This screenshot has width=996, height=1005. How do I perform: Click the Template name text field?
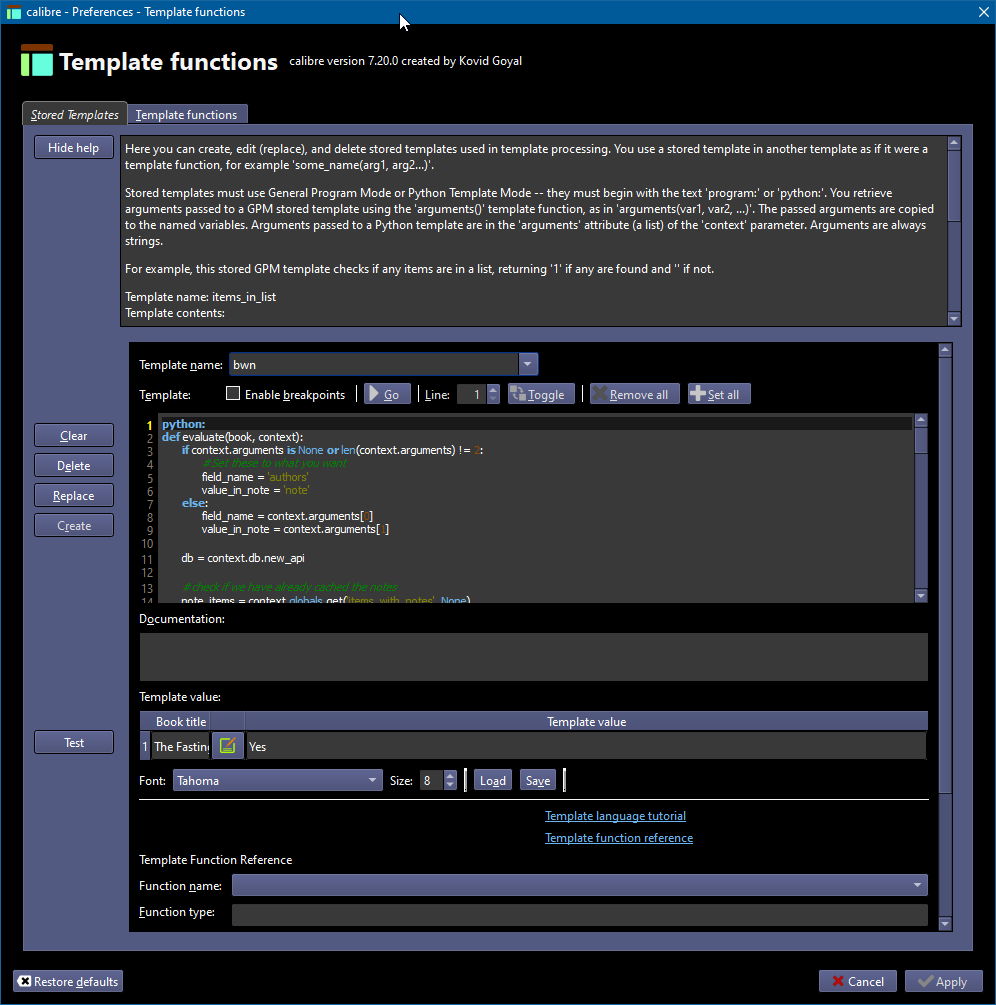click(374, 364)
